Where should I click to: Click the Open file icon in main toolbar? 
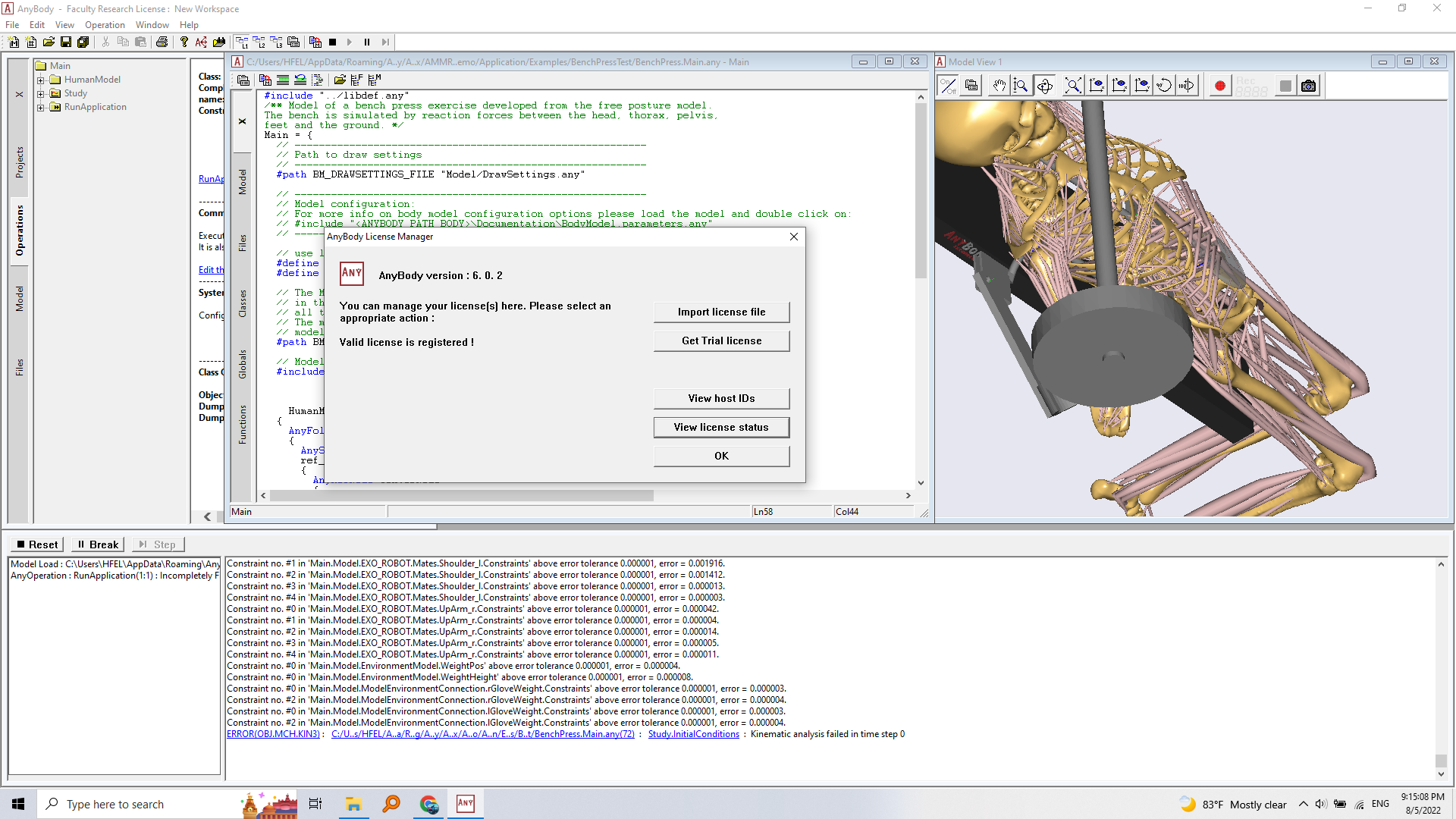49,42
